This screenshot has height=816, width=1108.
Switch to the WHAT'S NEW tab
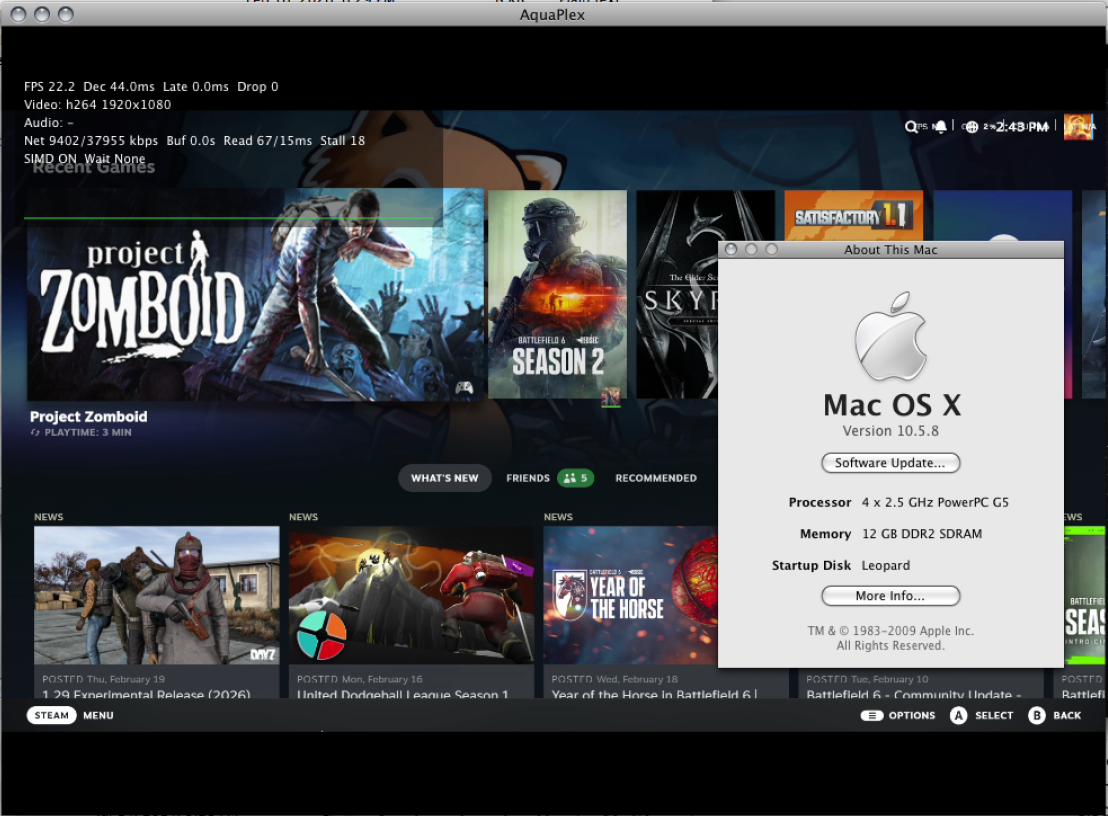coord(444,478)
